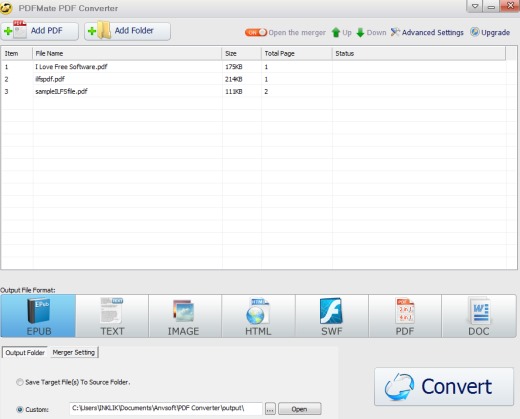Toggle the Open the merger switch
Viewport: 520px width, 419px height.
point(256,32)
